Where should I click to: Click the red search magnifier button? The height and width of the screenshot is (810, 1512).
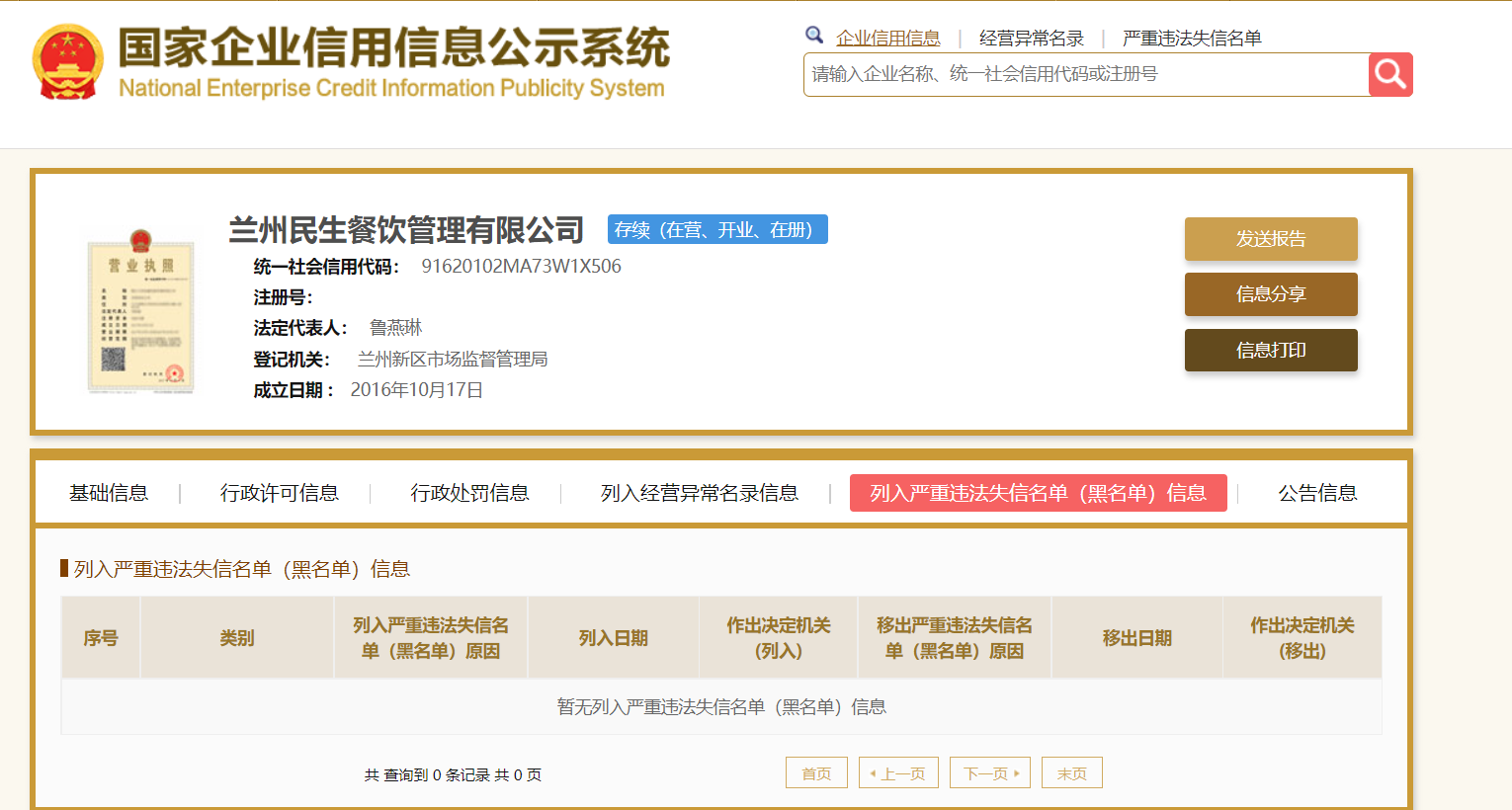coord(1390,74)
